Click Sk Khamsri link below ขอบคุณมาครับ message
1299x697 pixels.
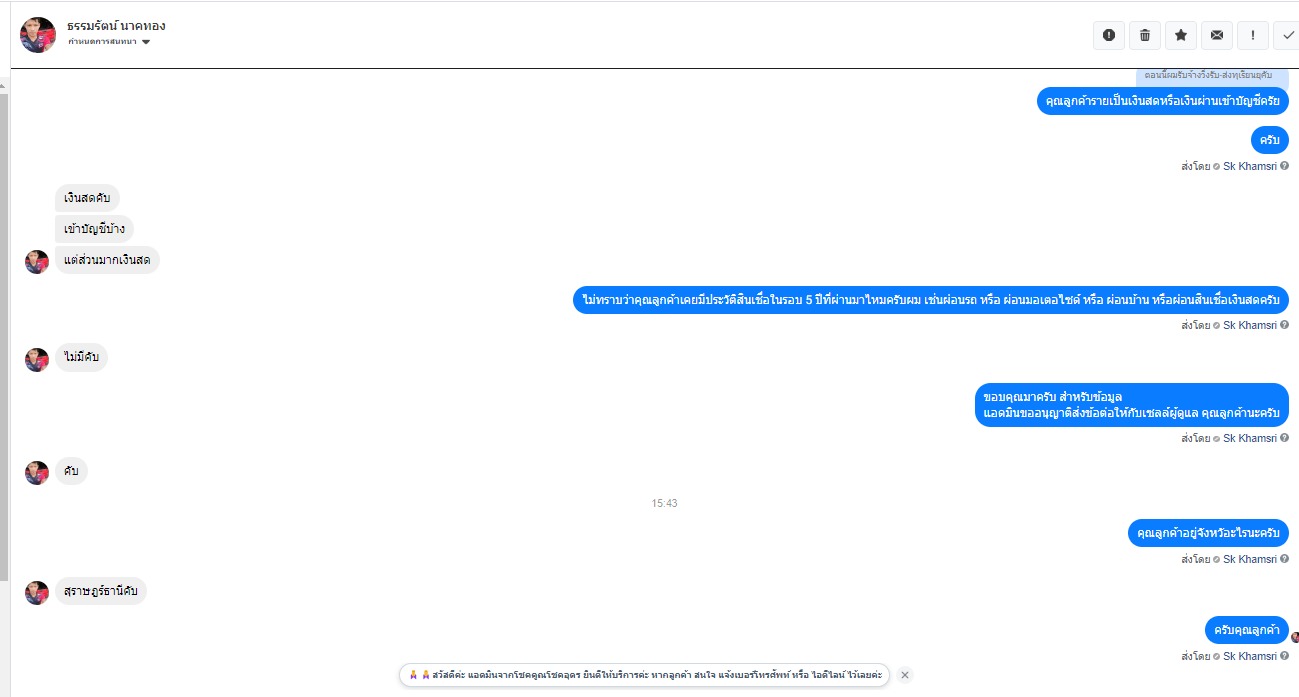point(1249,438)
